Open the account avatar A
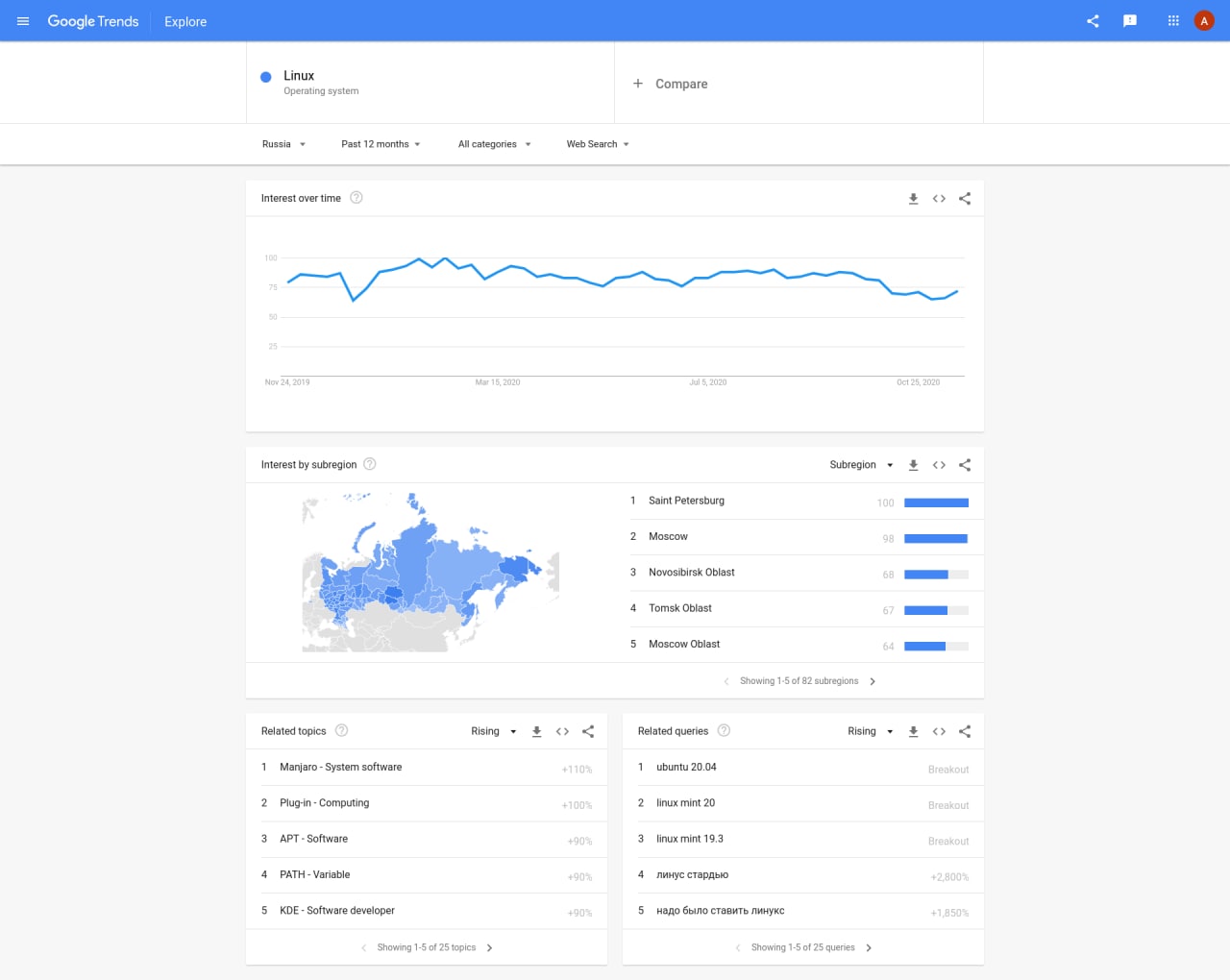The image size is (1230, 980). click(x=1204, y=21)
